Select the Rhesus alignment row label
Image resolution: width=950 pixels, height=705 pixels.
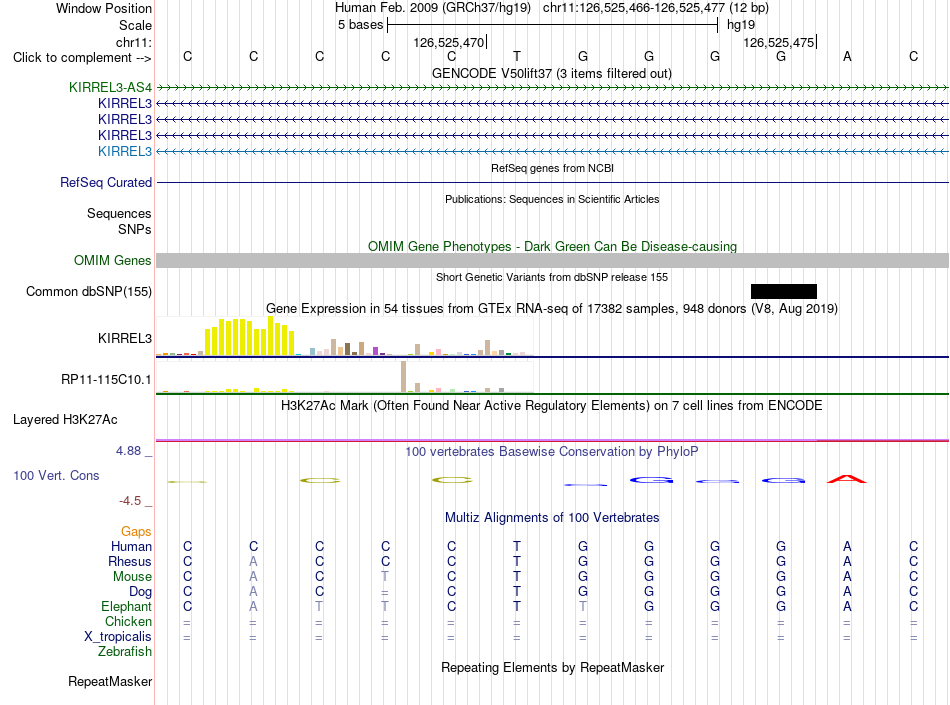(x=130, y=561)
